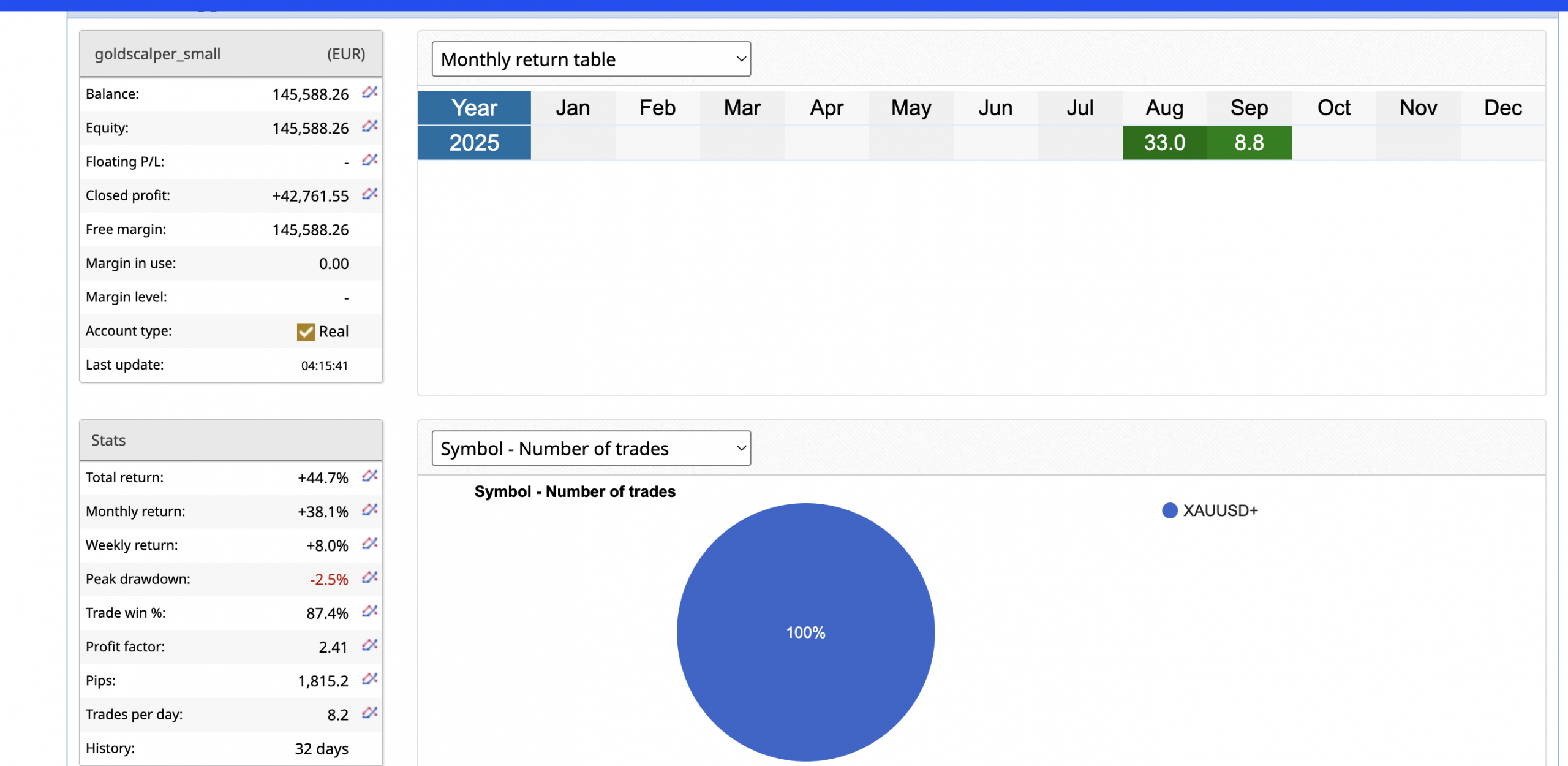
Task: Click Peak drawdown chart icon
Action: (x=369, y=578)
